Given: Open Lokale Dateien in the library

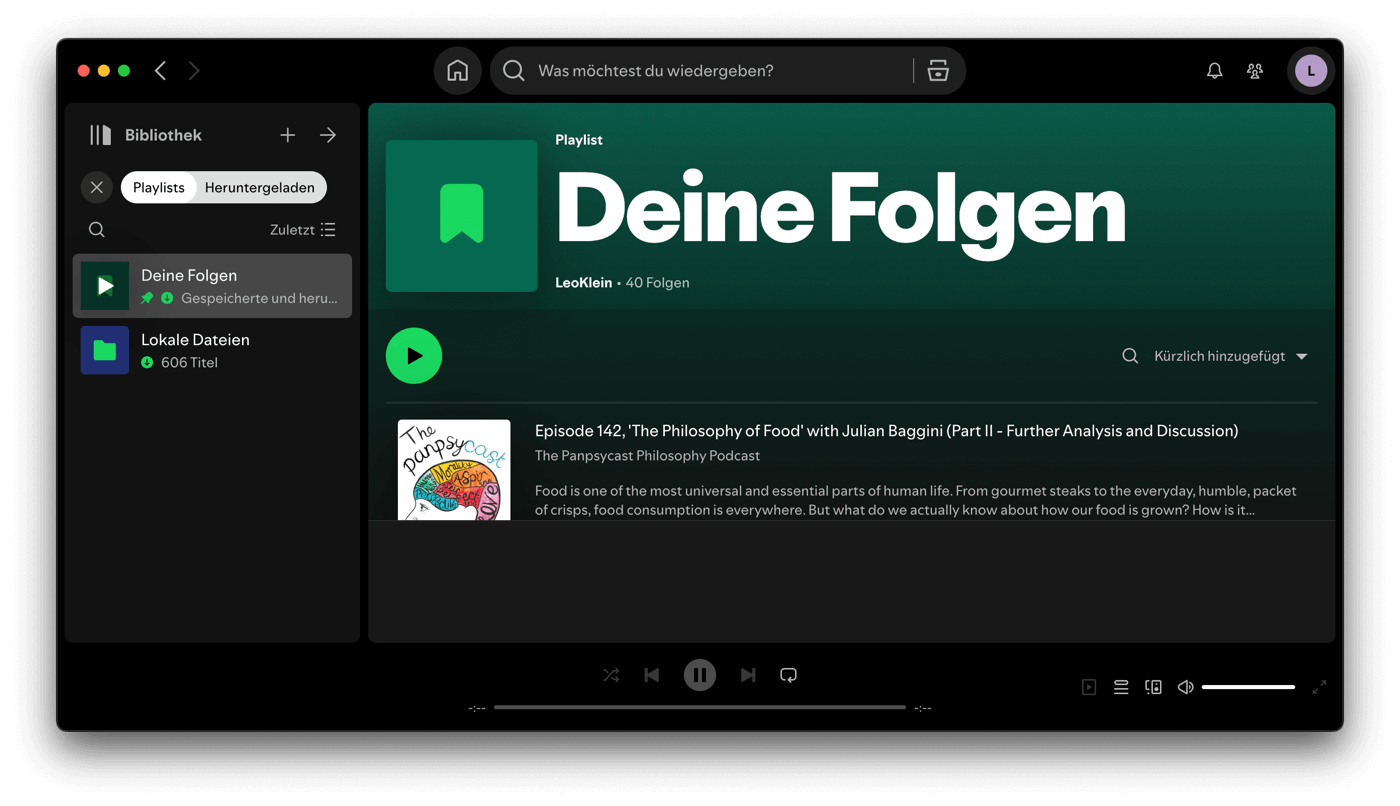Looking at the screenshot, I should pos(212,350).
